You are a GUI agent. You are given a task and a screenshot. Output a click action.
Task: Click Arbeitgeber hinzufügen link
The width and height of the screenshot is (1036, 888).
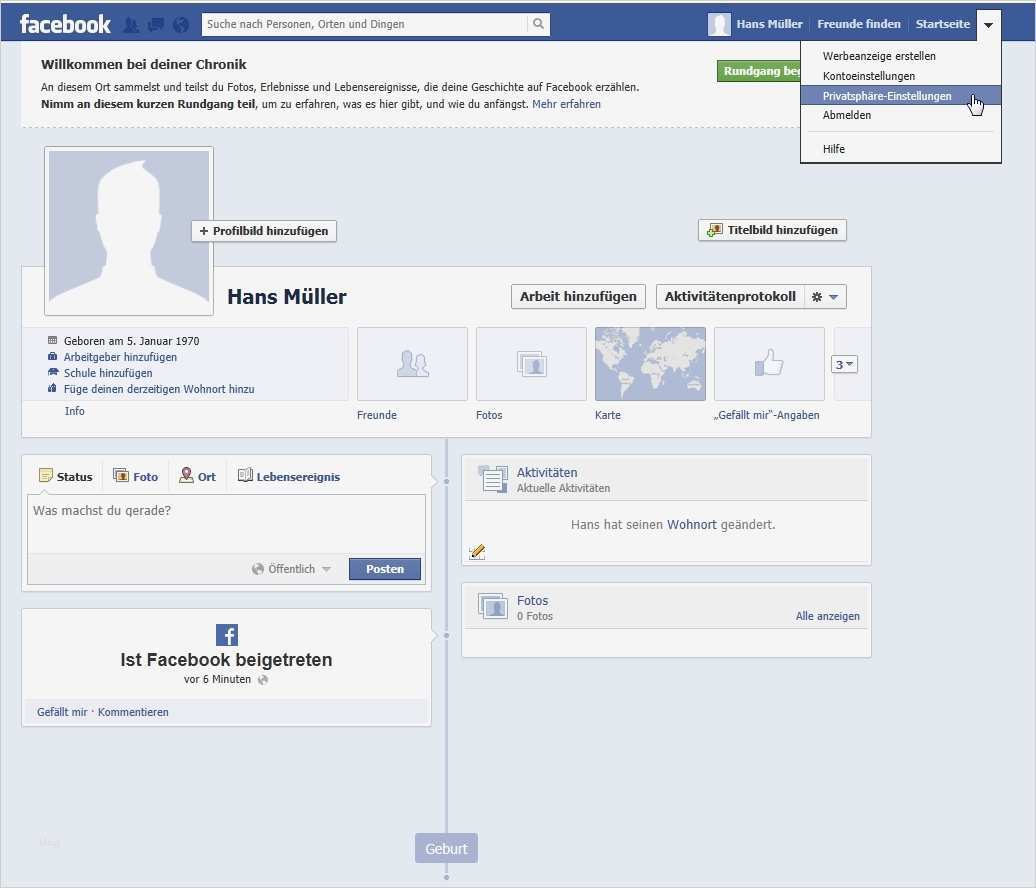(120, 357)
